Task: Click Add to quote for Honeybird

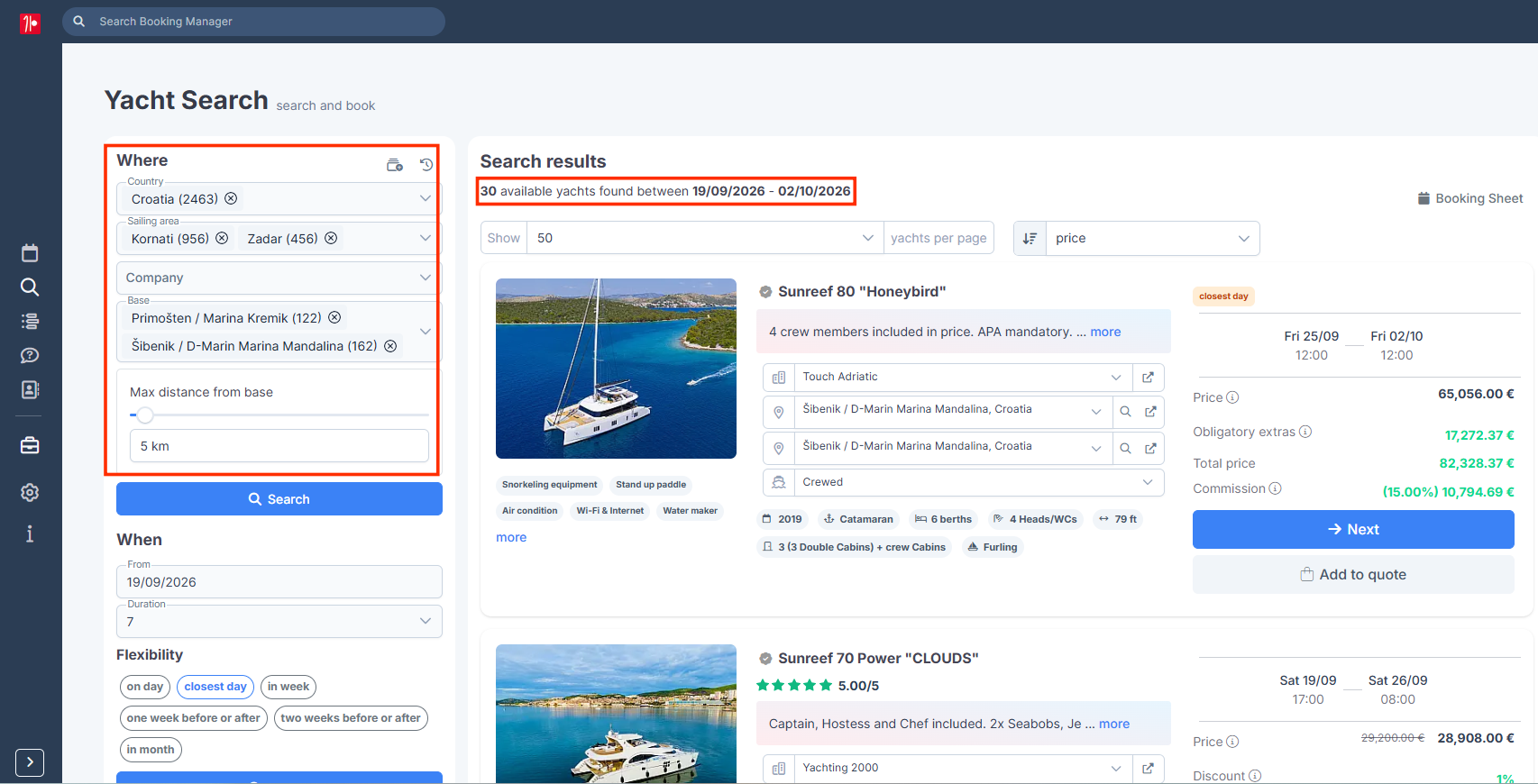Action: point(1353,575)
